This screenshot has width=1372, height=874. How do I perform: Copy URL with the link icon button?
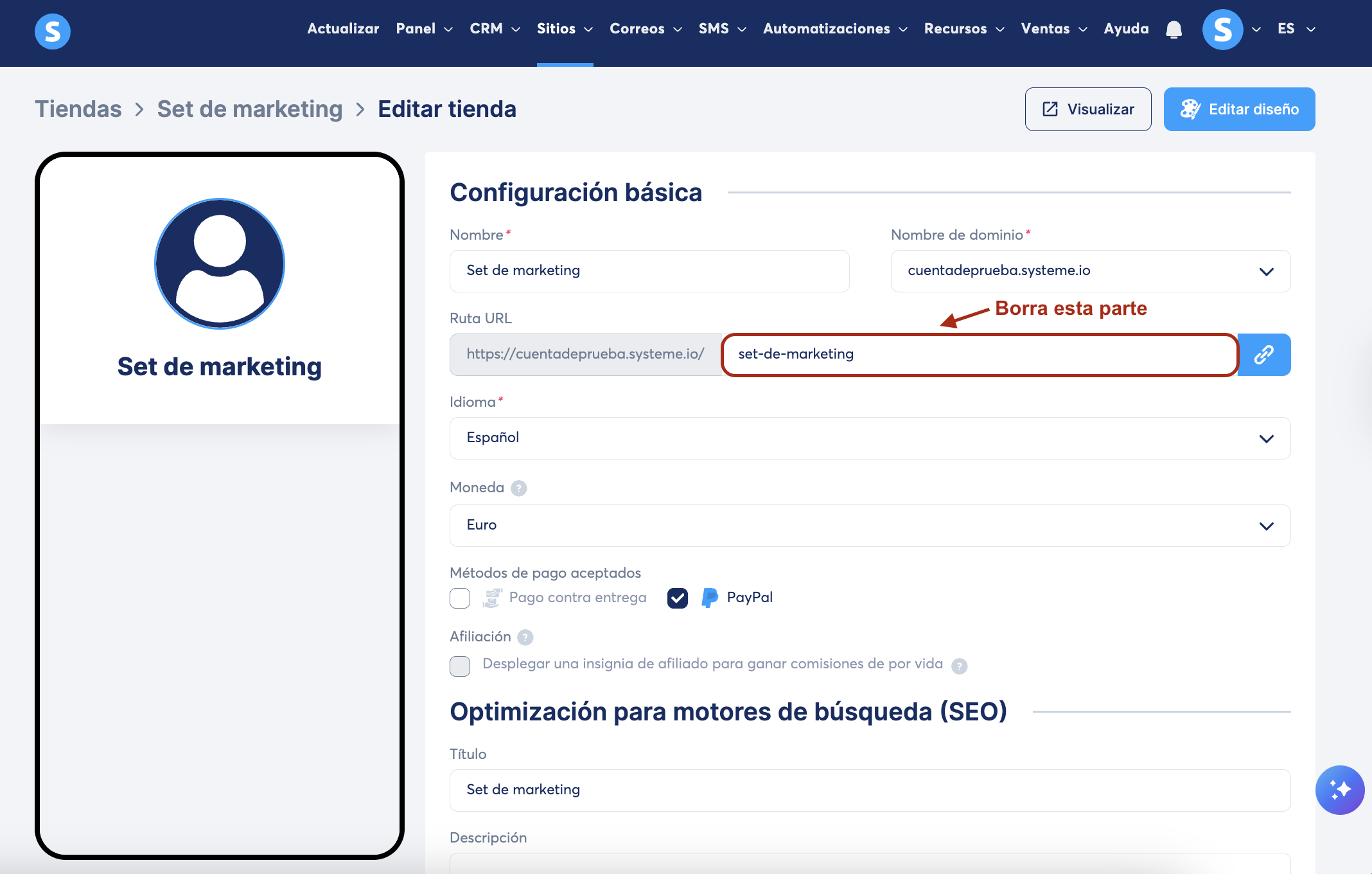pos(1263,355)
